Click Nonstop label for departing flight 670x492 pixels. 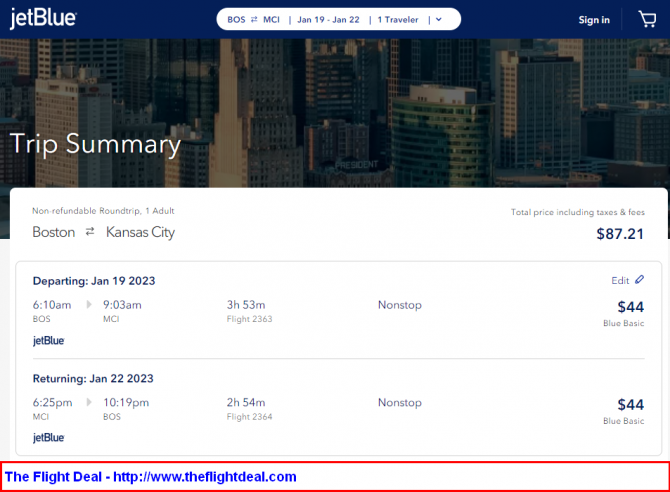click(400, 305)
